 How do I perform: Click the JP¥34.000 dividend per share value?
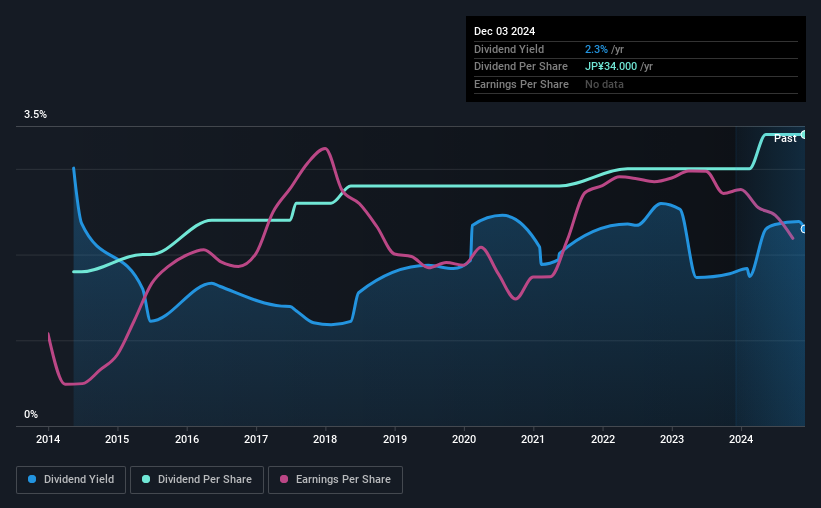(611, 67)
